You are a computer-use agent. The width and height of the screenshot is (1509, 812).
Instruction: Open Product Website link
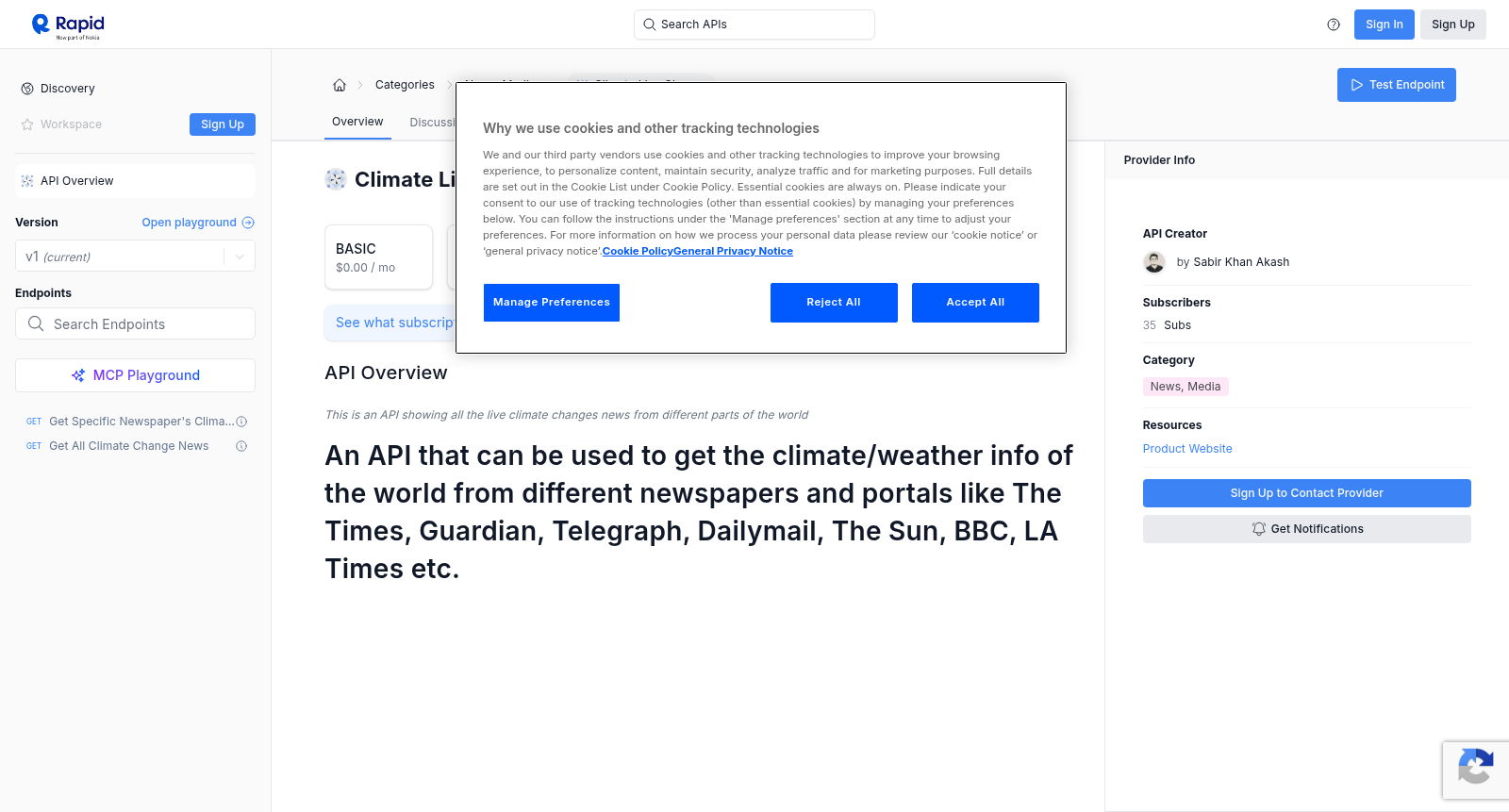[1187, 449]
